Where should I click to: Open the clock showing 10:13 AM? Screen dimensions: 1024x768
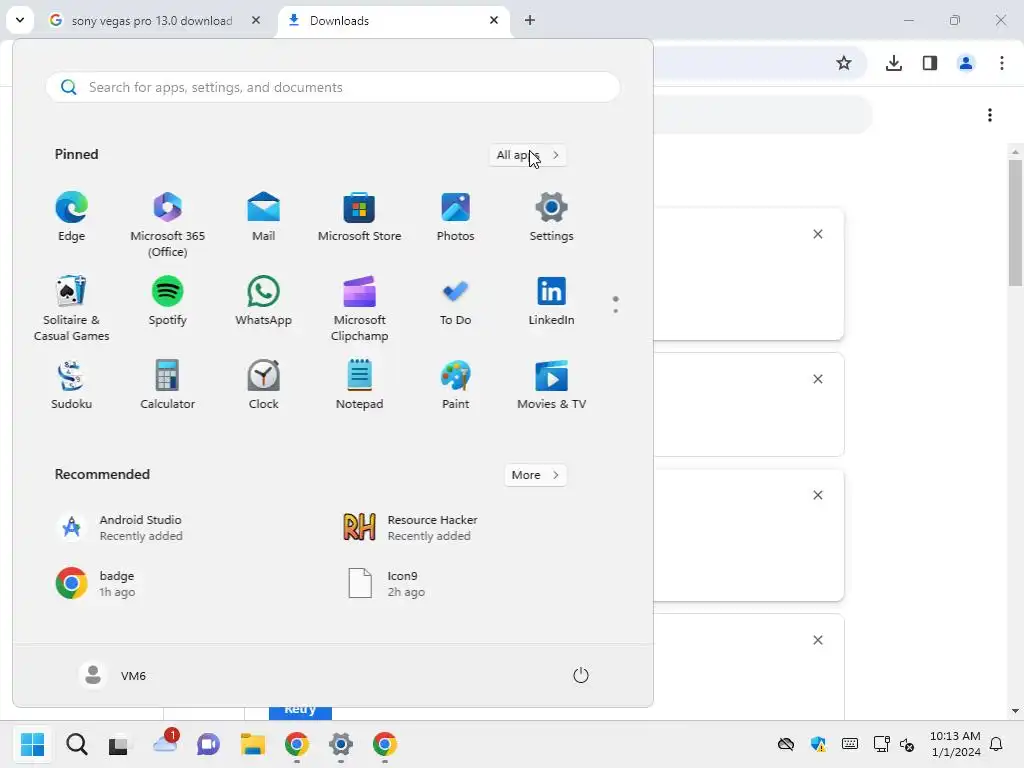(955, 744)
